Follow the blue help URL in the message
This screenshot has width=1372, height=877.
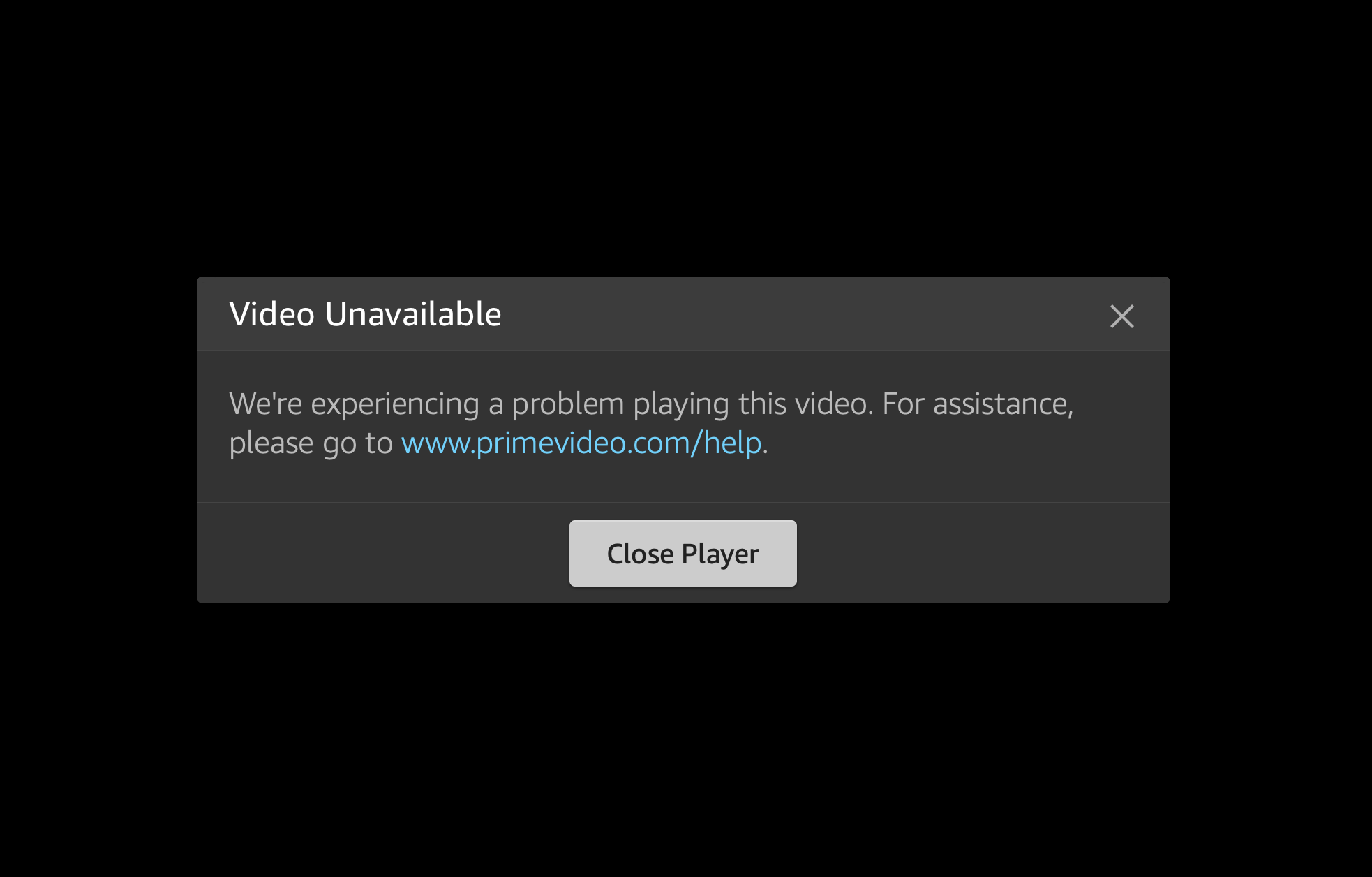tap(581, 443)
